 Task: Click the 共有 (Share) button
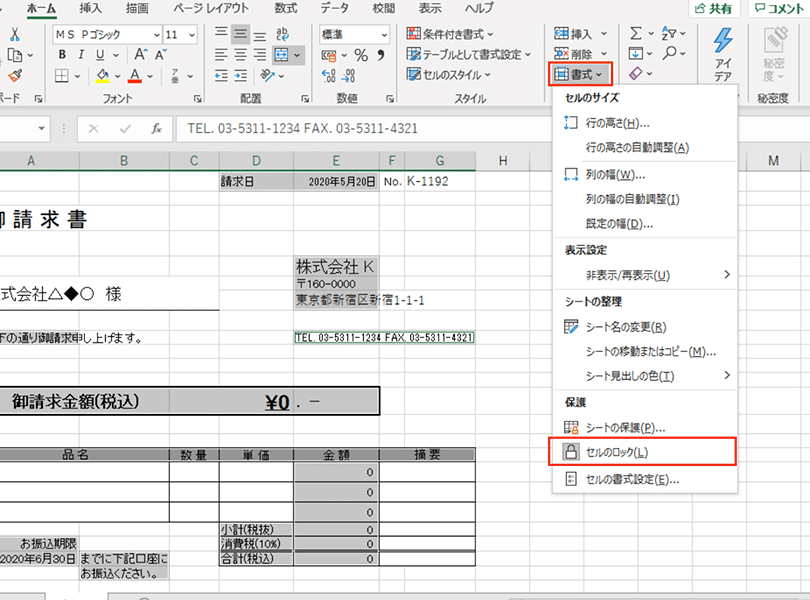tap(714, 8)
